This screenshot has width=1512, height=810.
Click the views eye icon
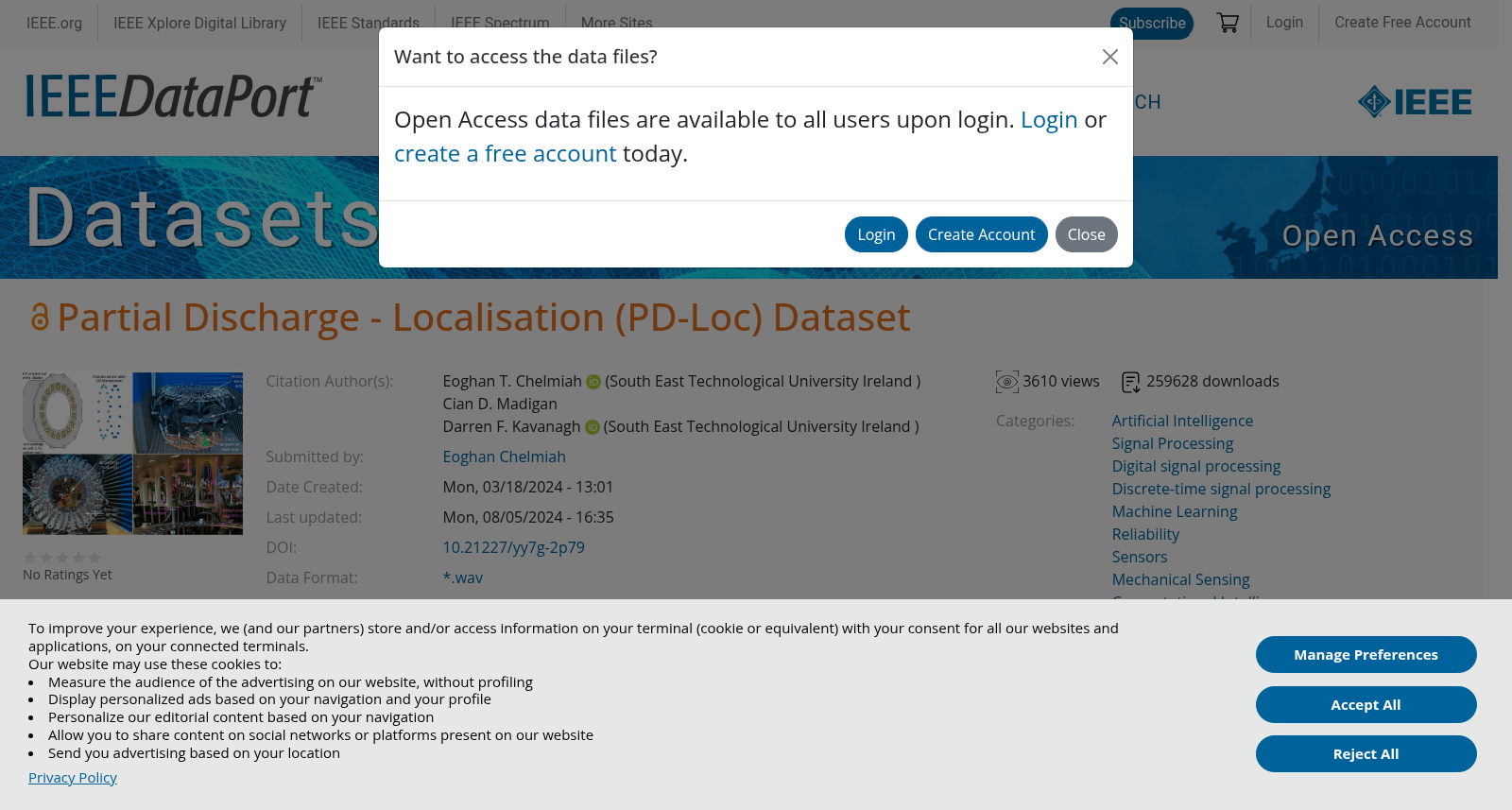coord(1007,382)
